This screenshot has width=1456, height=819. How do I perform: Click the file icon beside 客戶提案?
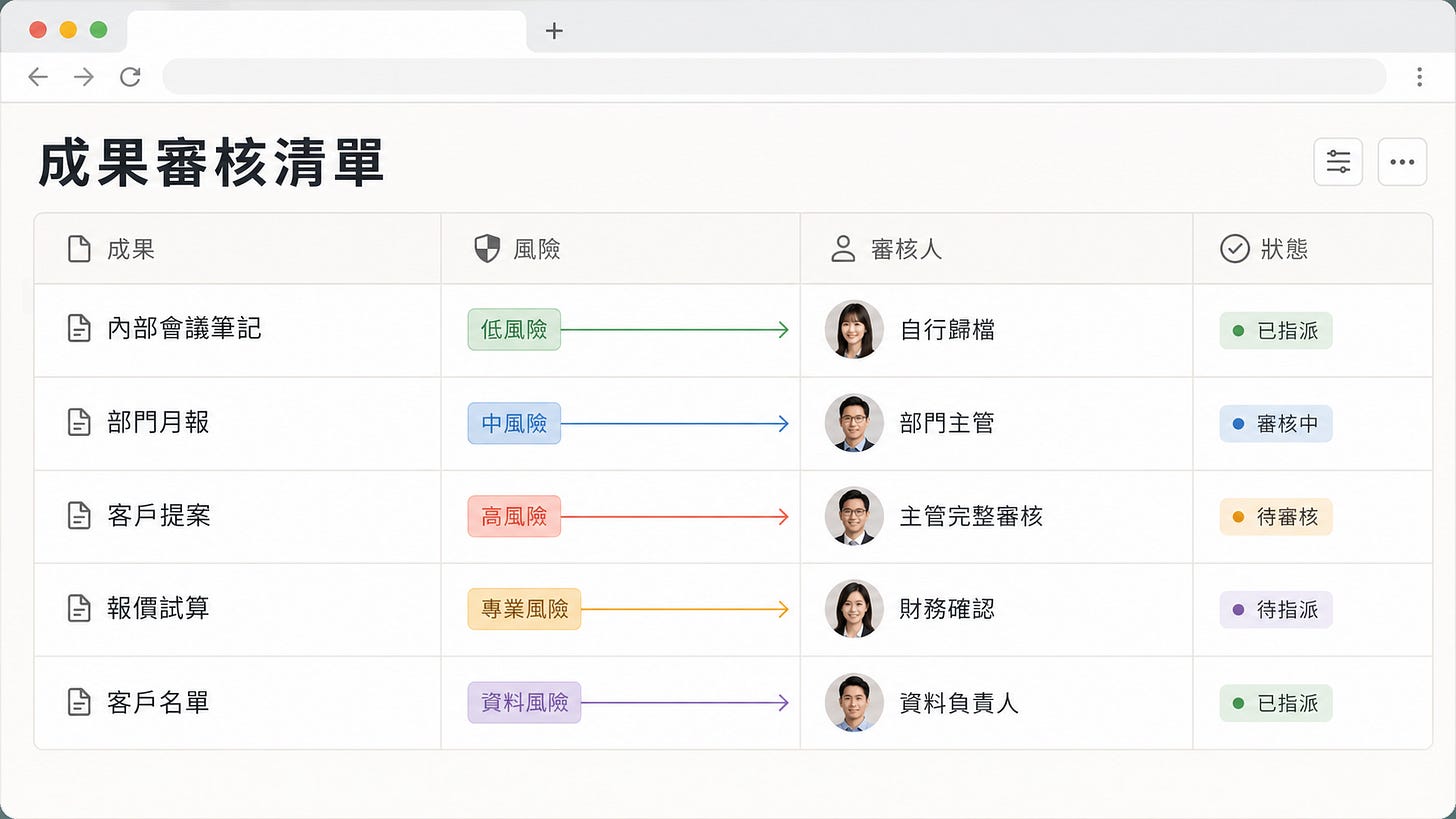pyautogui.click(x=79, y=516)
